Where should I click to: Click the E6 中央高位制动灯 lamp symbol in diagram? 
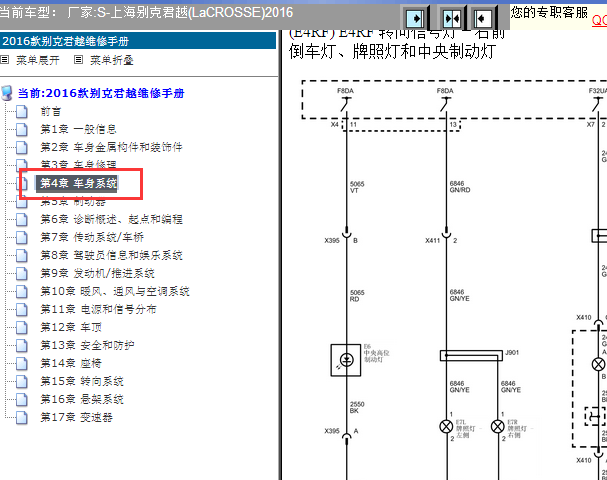pyautogui.click(x=346, y=360)
